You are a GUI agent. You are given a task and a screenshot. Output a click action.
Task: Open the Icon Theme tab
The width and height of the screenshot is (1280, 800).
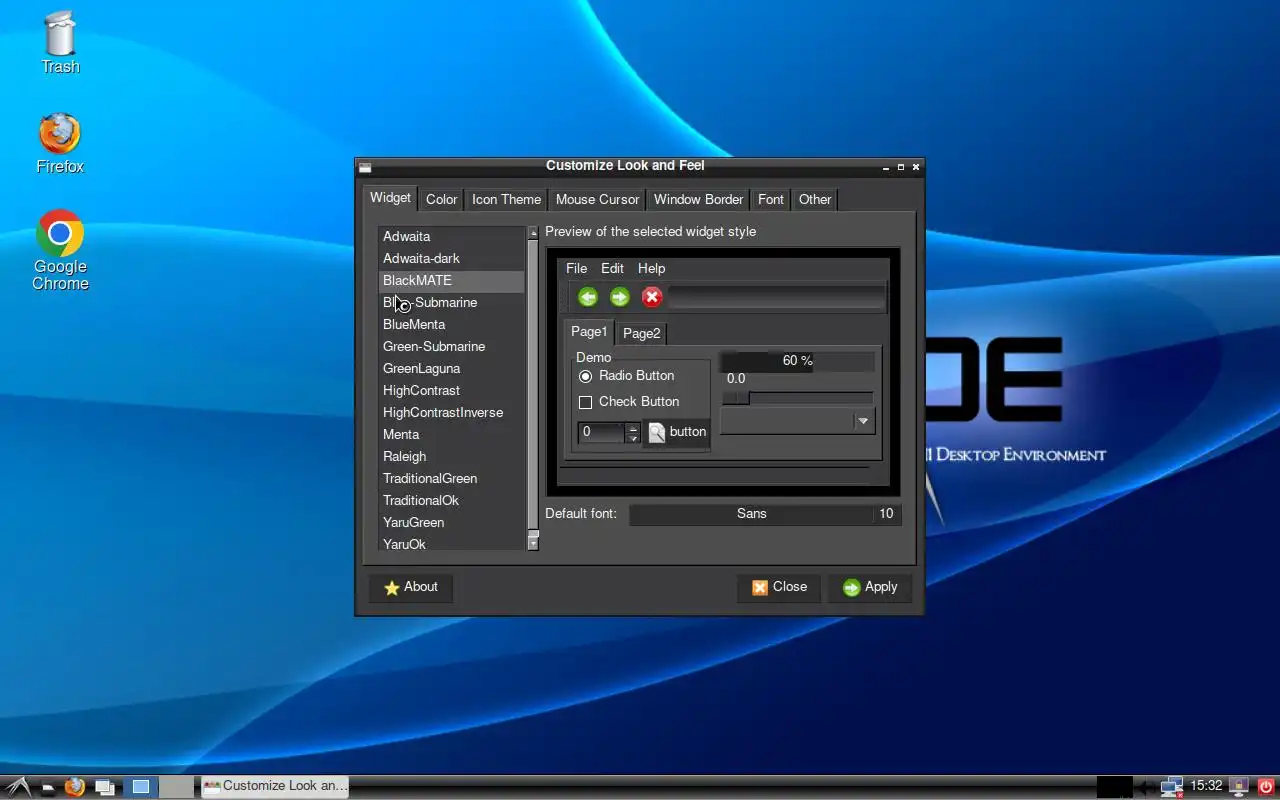[506, 199]
